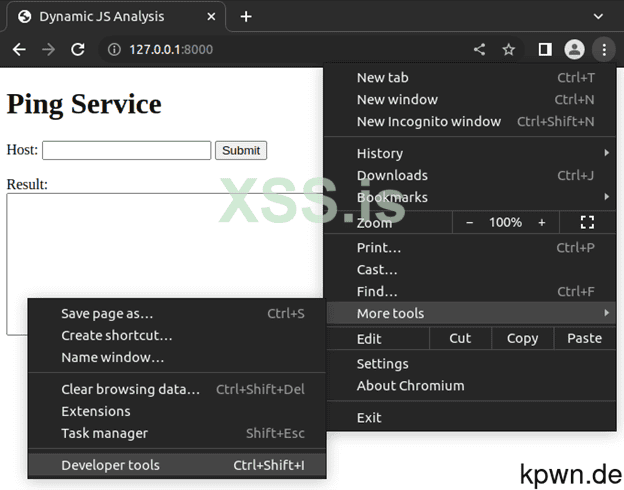View site information icon beside URL
The image size is (624, 490).
114,50
